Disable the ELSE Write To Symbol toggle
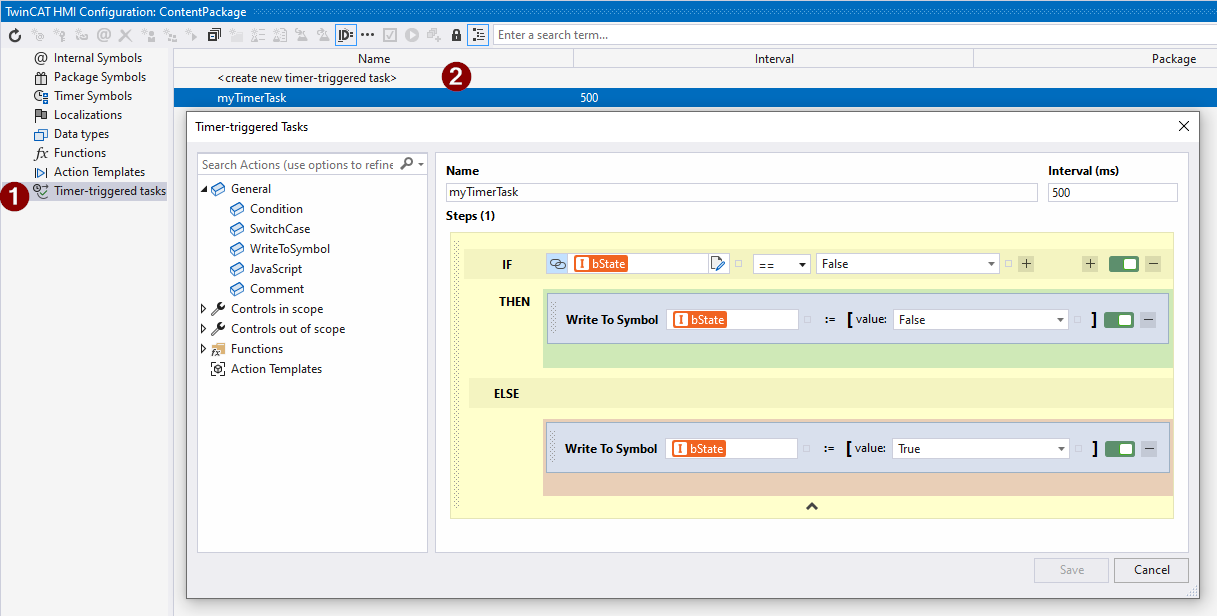1217x616 pixels. (x=1118, y=448)
